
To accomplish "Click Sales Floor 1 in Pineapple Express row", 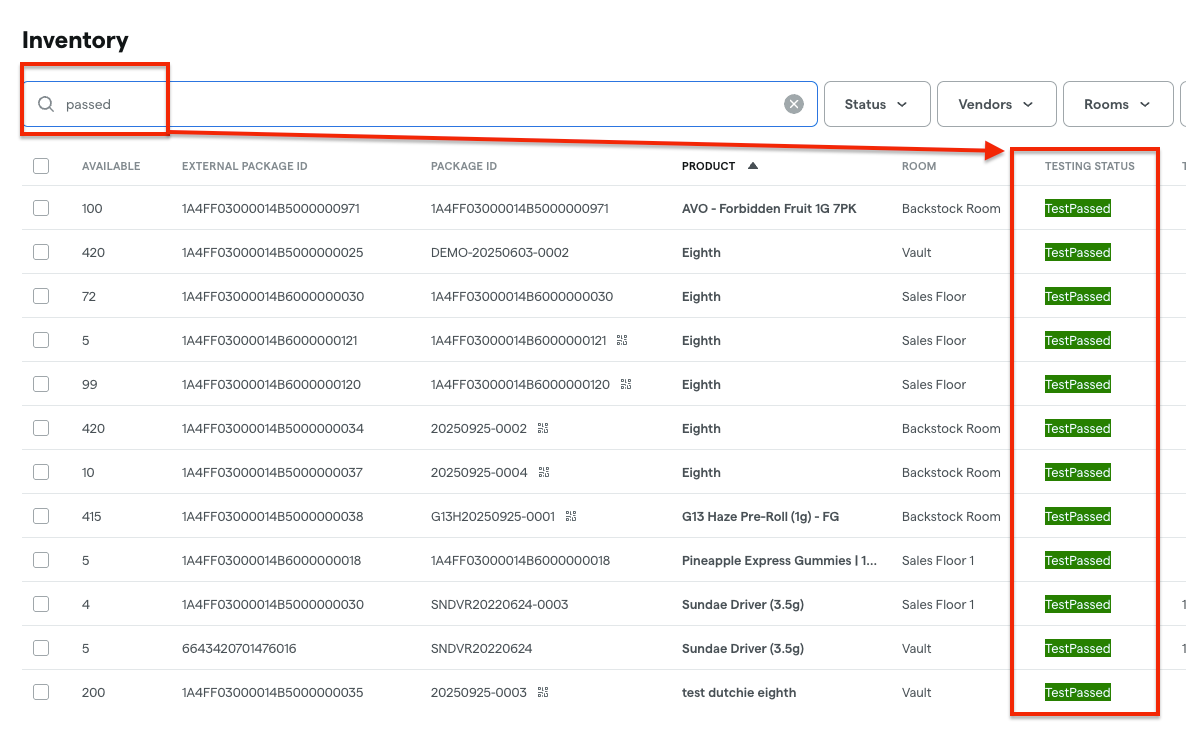I will pyautogui.click(x=938, y=560).
